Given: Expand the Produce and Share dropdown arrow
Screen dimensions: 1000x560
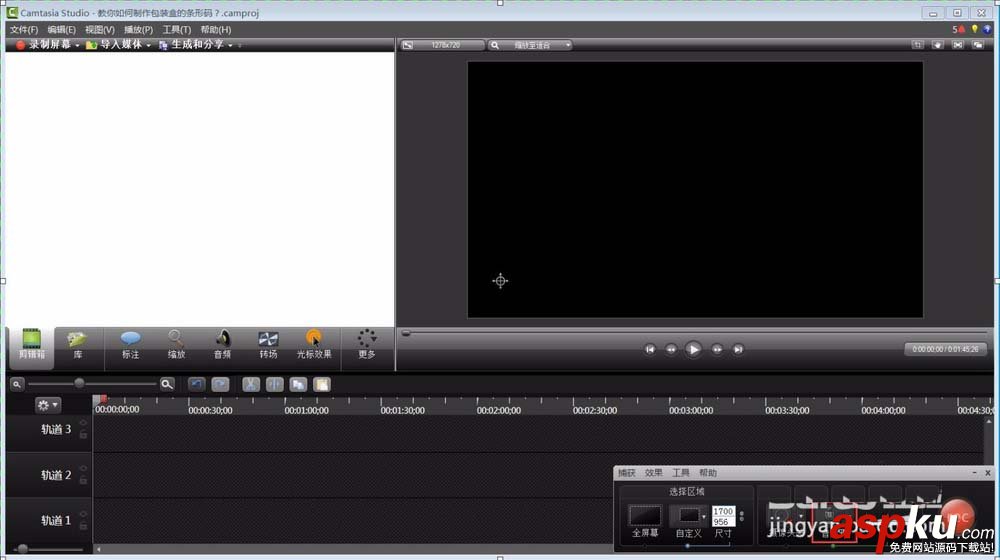Looking at the screenshot, I should click(x=230, y=45).
